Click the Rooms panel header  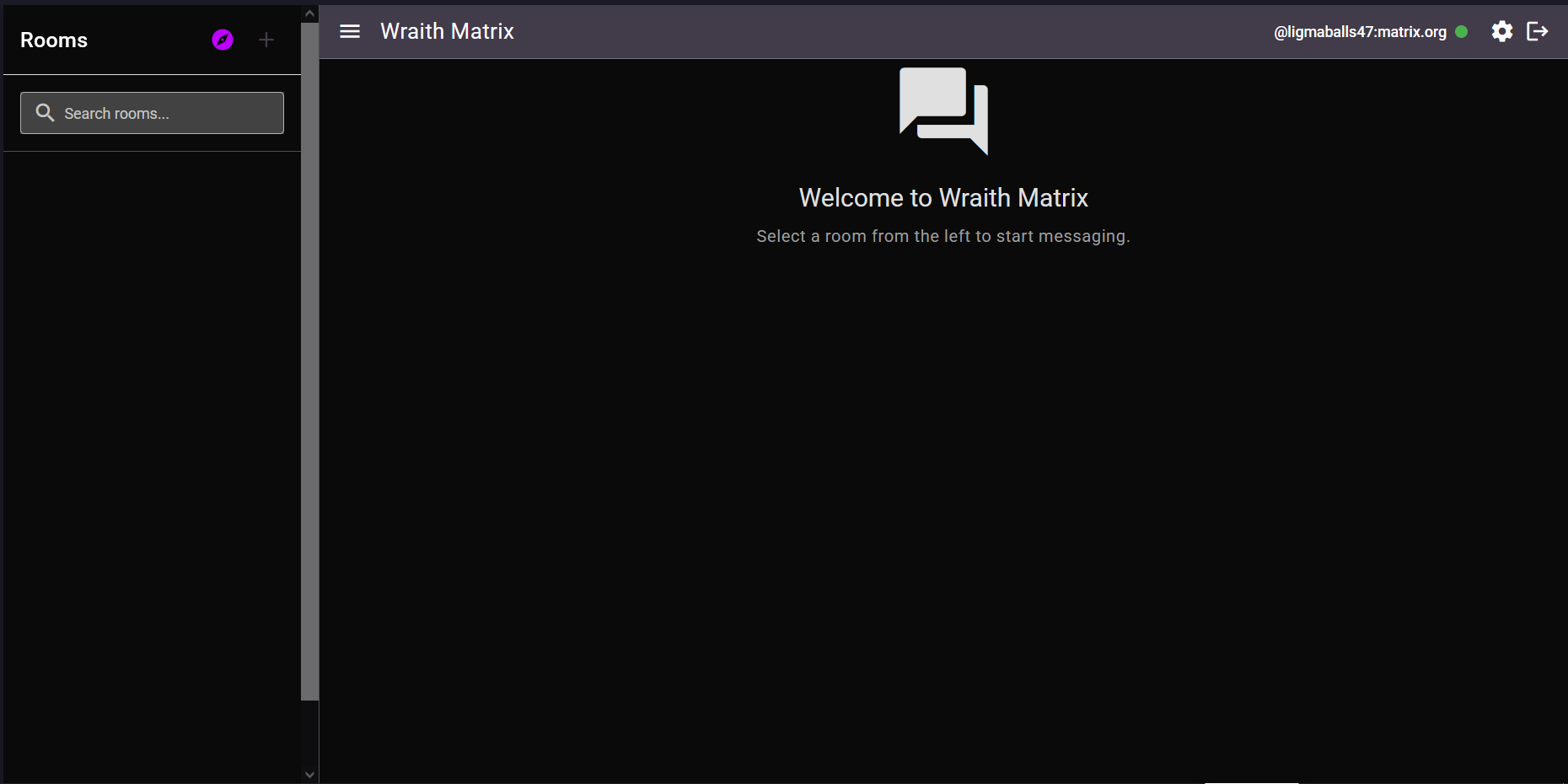(x=53, y=40)
